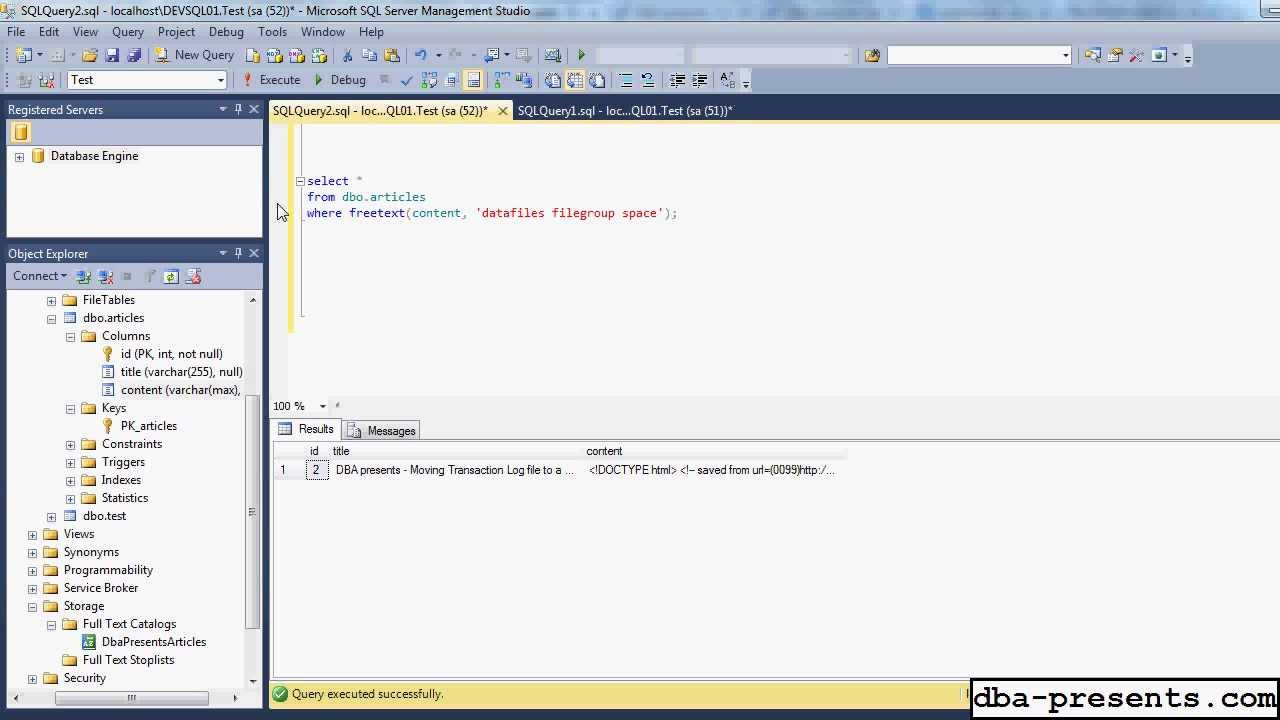Click the Find in Files toolbar icon
The height and width of the screenshot is (720, 1280).
872,55
